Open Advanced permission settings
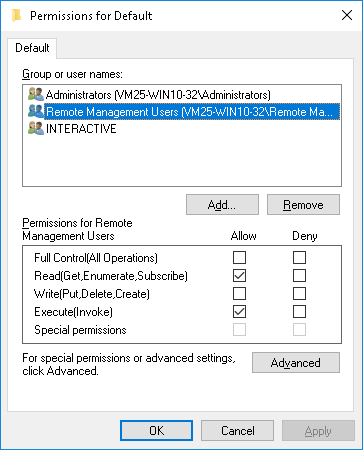363x450 pixels. [296, 363]
